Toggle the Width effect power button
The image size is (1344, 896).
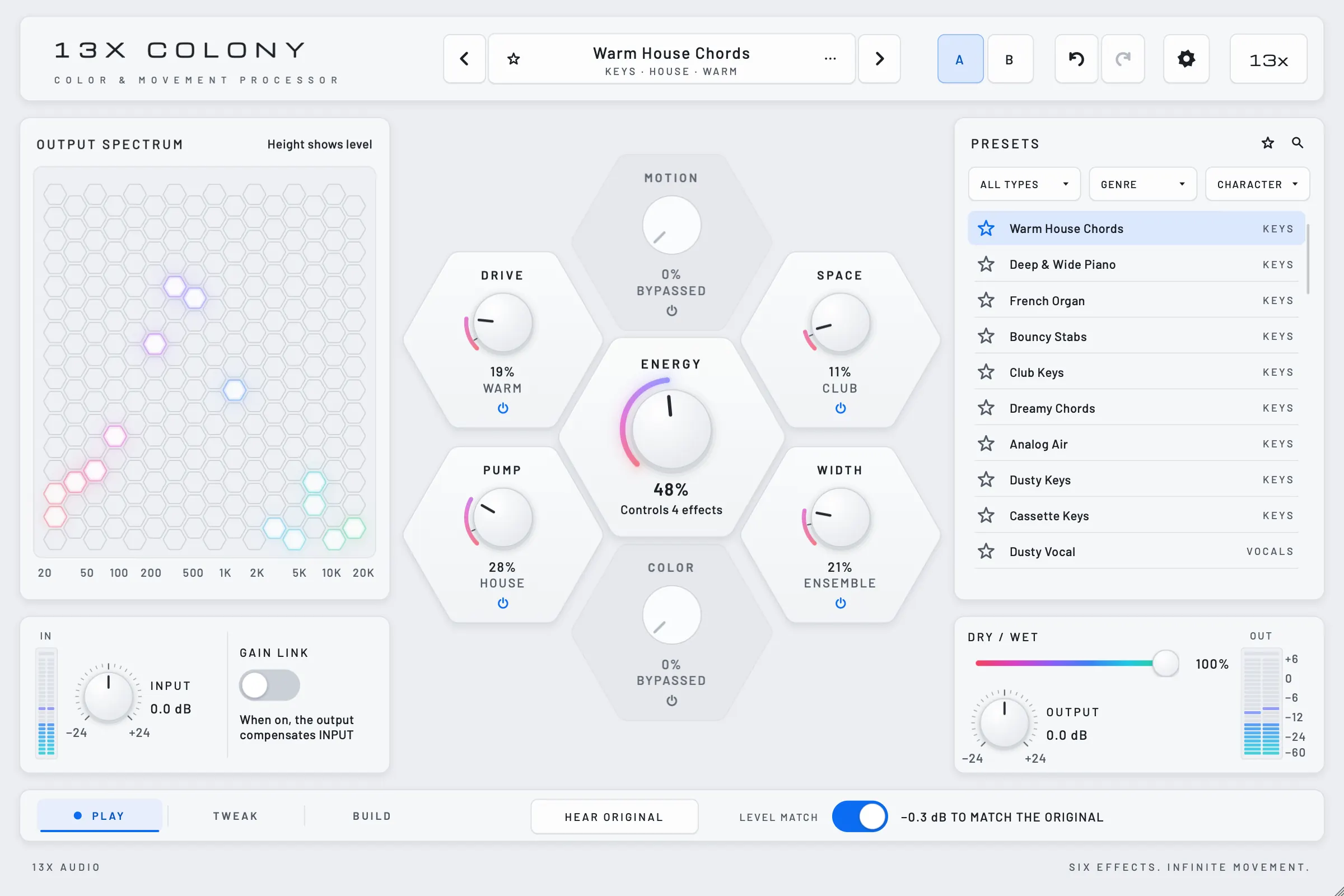click(841, 603)
